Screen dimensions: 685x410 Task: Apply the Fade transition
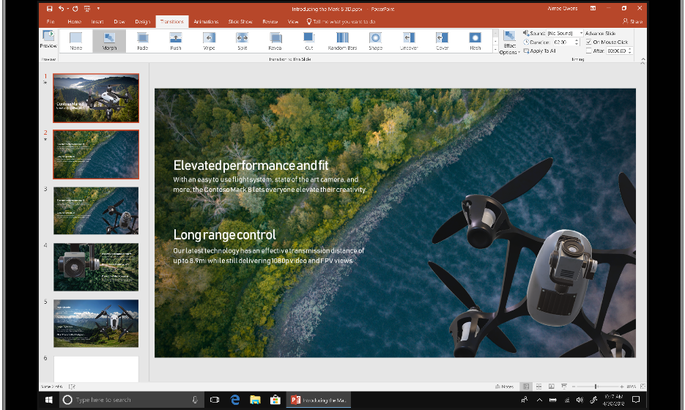click(x=142, y=41)
